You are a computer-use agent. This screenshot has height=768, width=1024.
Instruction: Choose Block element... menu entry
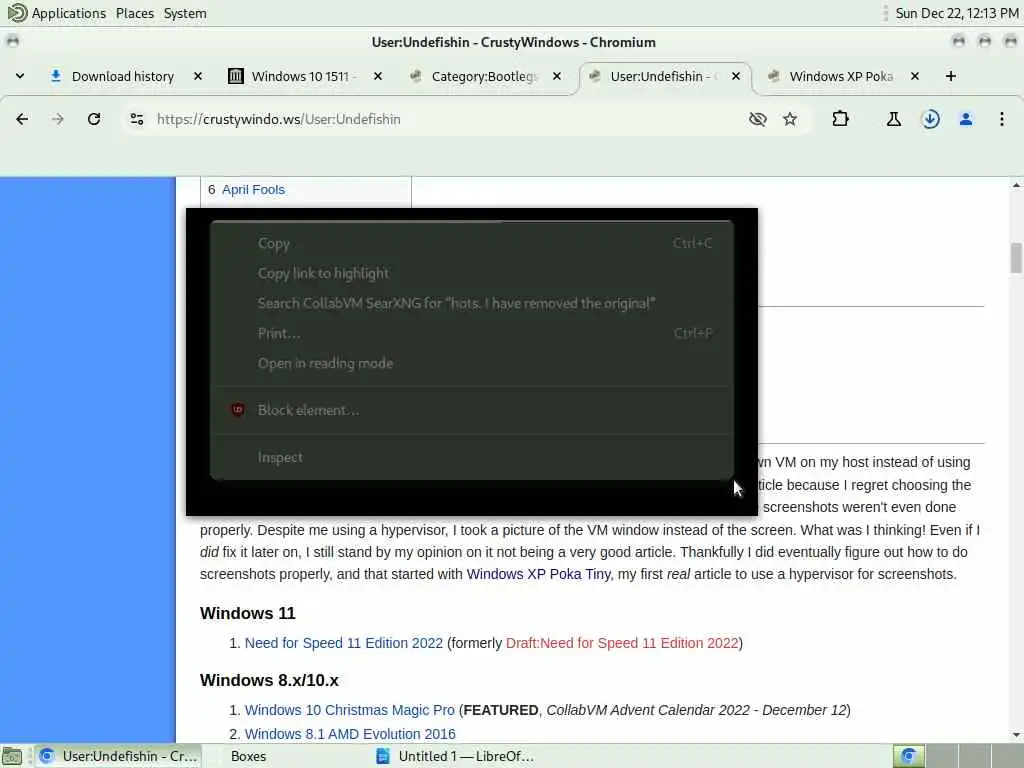point(472,410)
